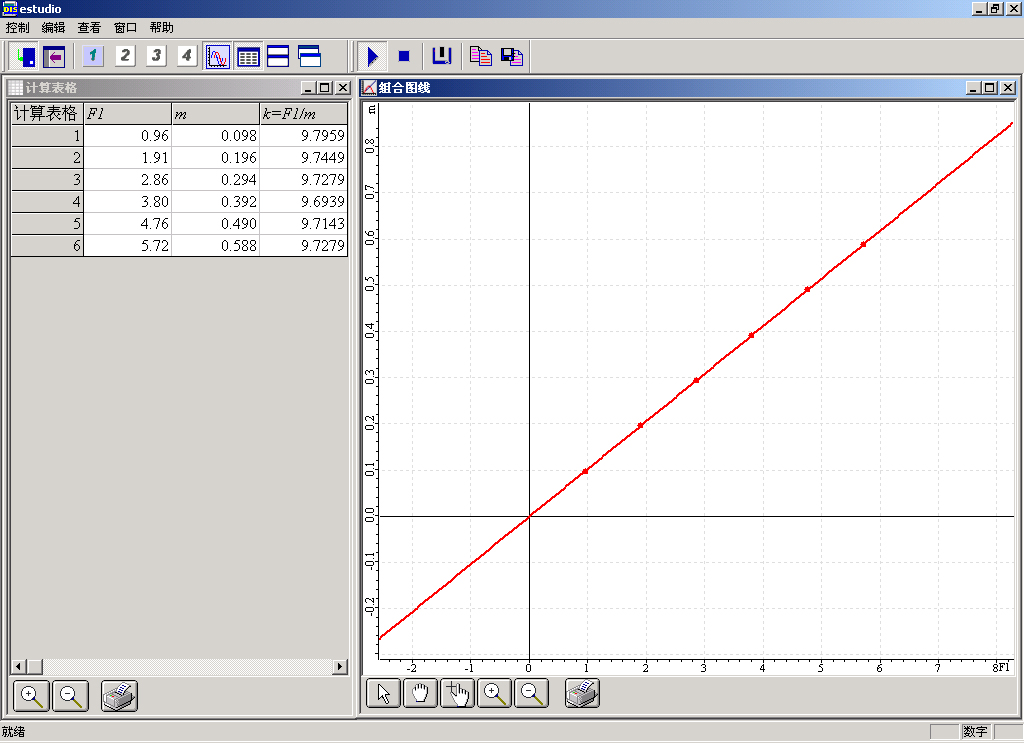This screenshot has height=743, width=1024.
Task: Select the hand pan tool below graph
Action: [x=421, y=693]
